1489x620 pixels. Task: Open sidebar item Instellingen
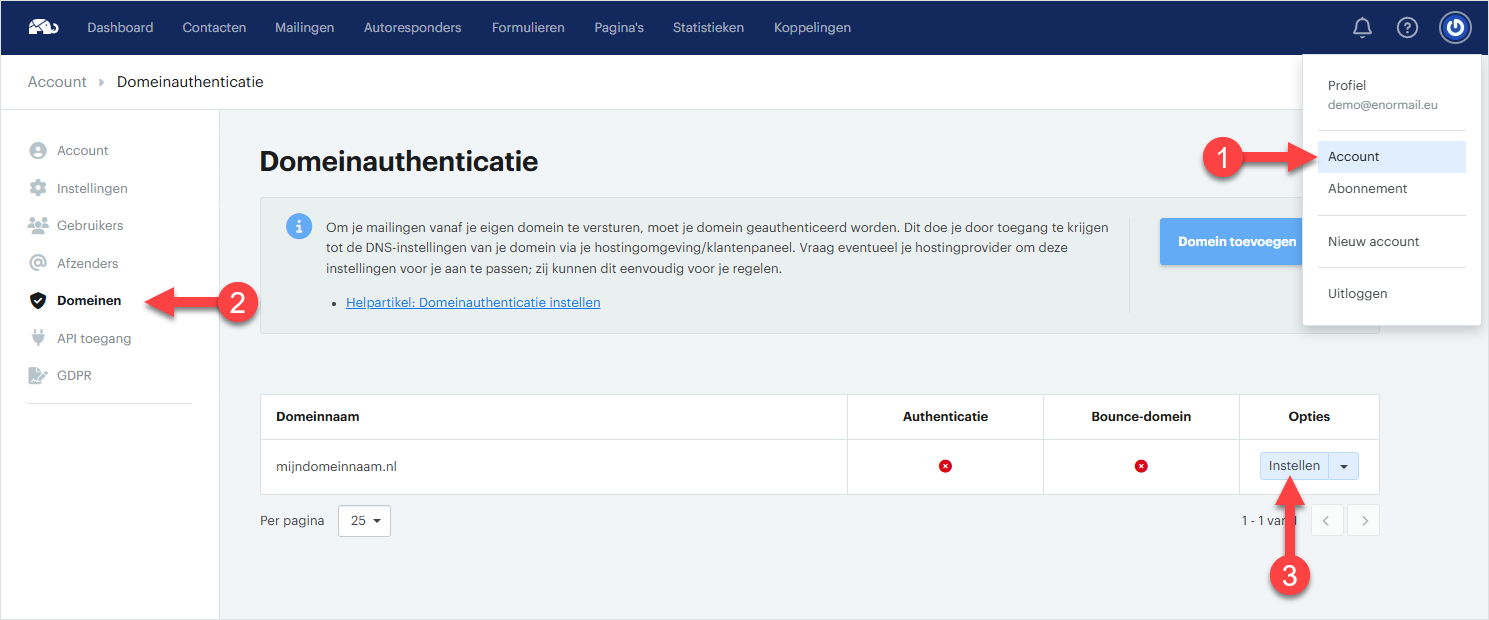[x=92, y=188]
